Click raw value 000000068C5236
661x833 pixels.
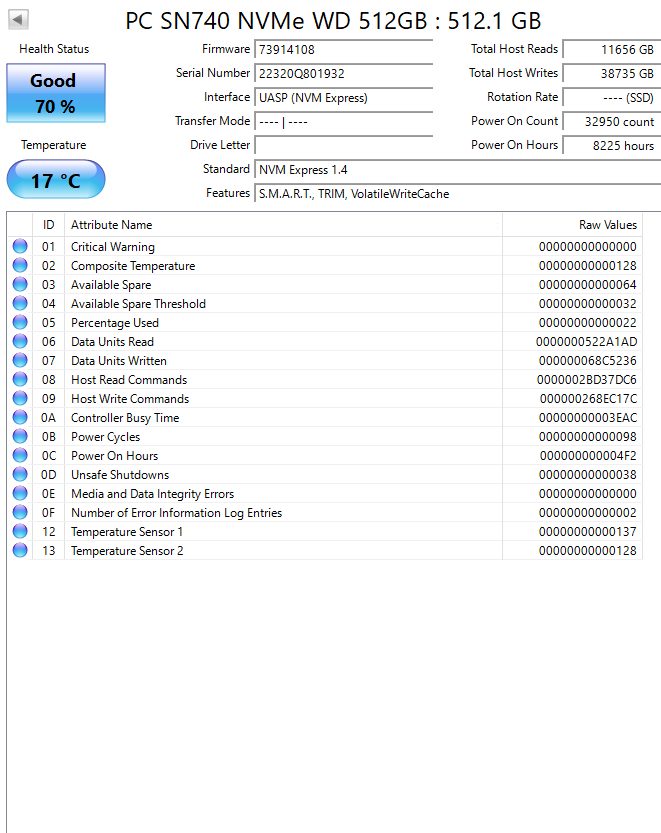click(588, 361)
